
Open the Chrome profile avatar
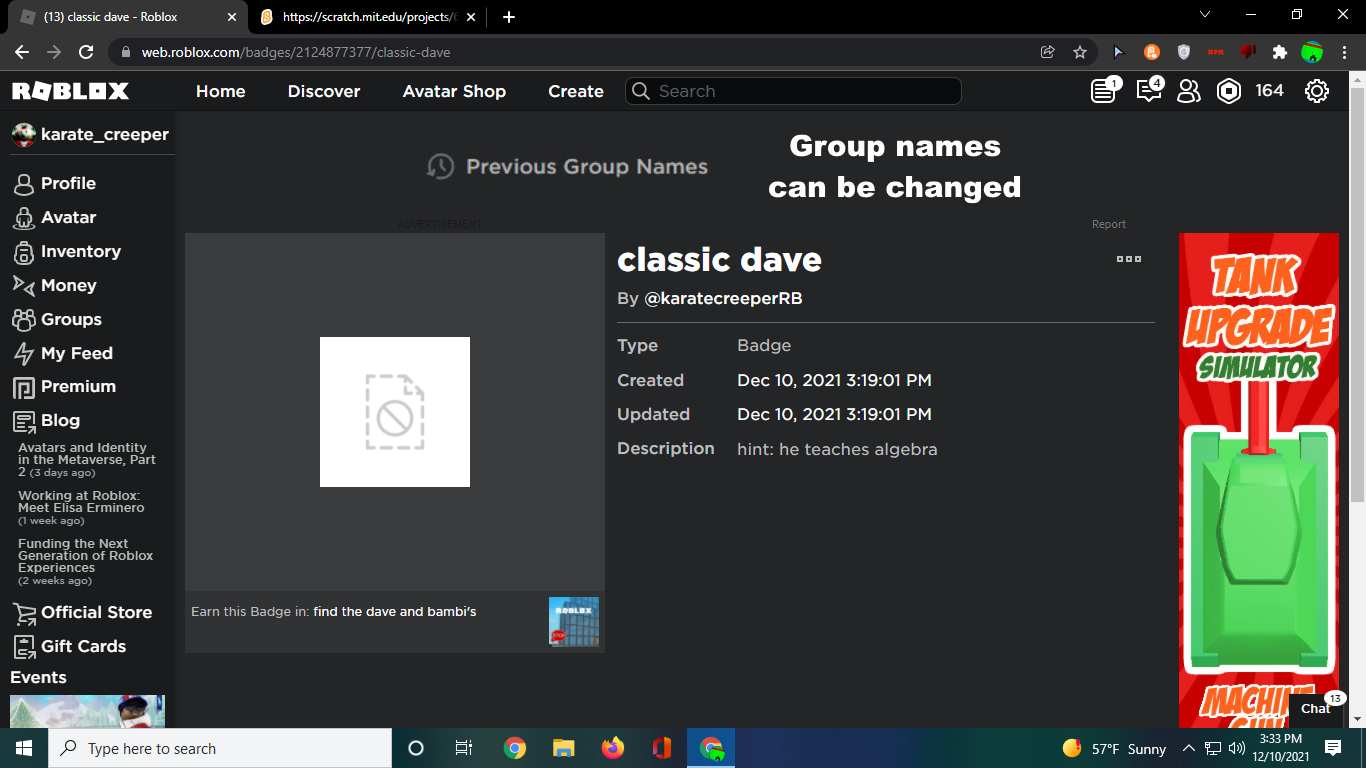pos(1312,52)
